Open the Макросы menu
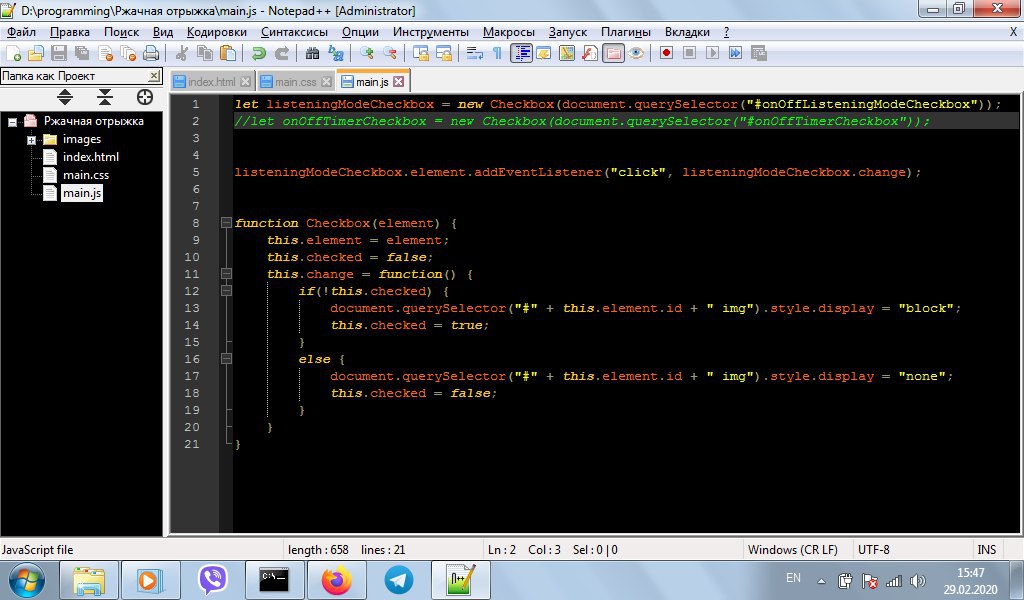Viewport: 1024px width, 600px height. click(x=509, y=32)
